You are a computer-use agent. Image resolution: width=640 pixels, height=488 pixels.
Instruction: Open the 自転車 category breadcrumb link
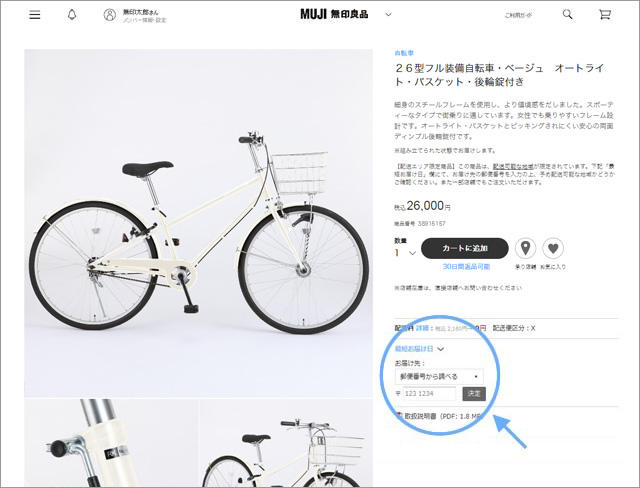click(x=404, y=53)
